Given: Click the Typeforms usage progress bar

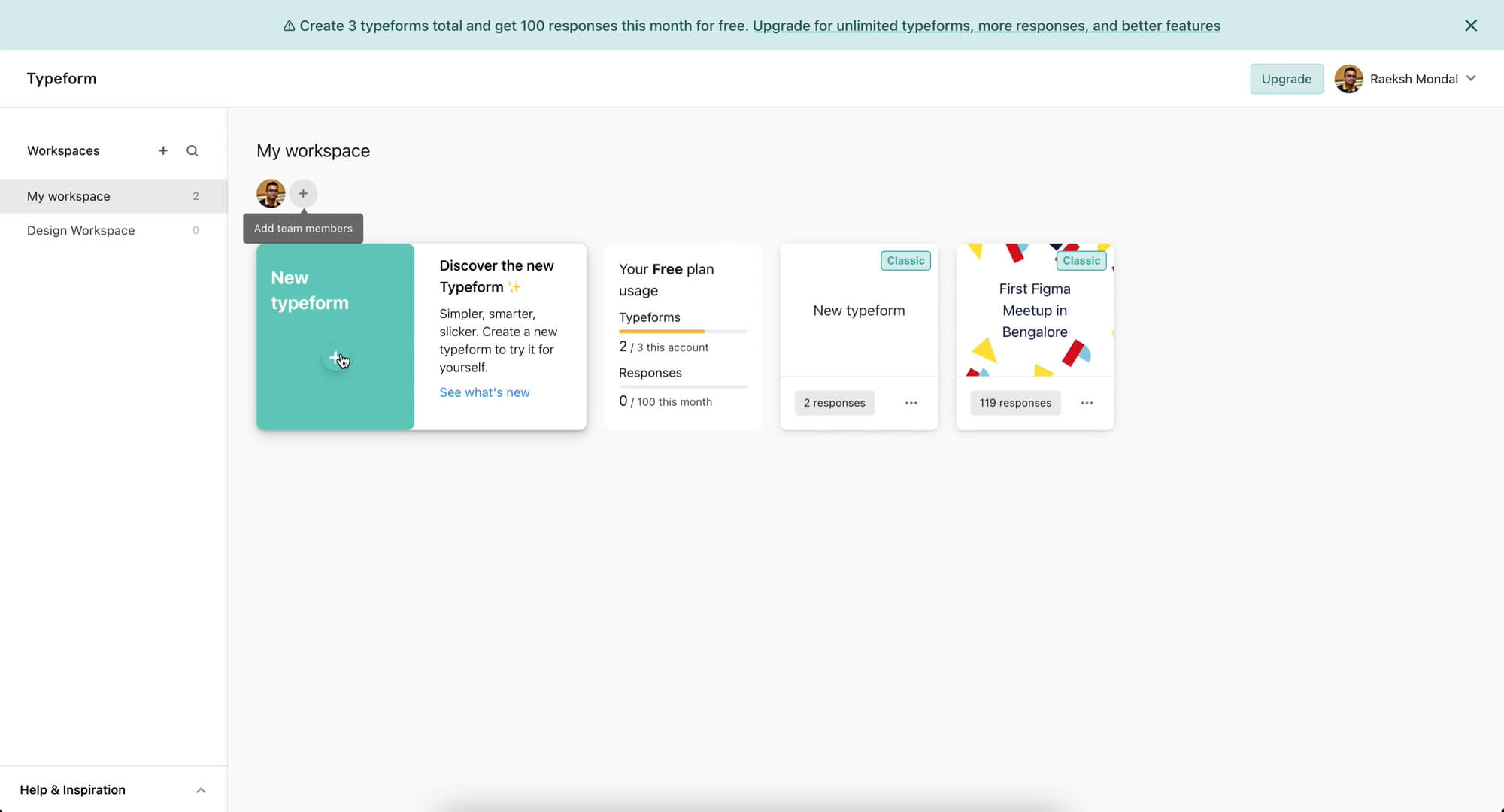Looking at the screenshot, I should [x=683, y=331].
